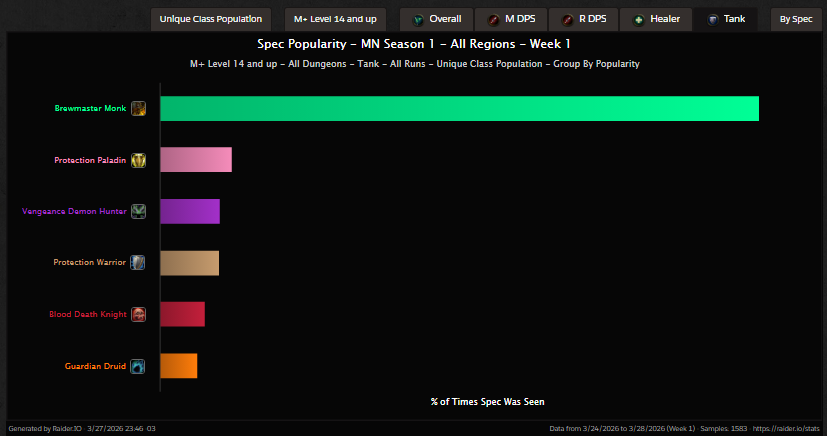Click the R DPS tab's ranged icon
The image size is (827, 436).
click(x=568, y=20)
